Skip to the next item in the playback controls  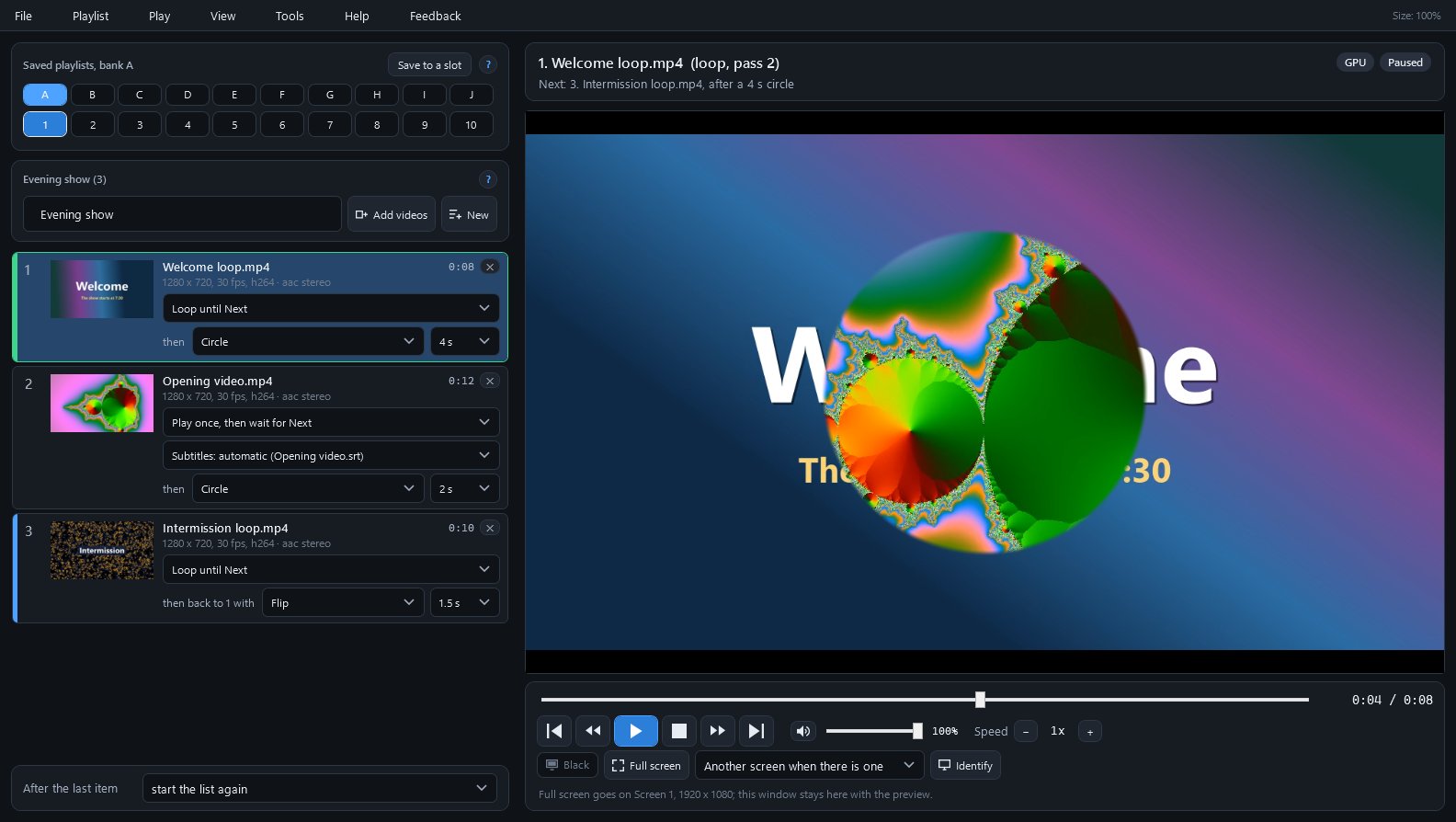pyautogui.click(x=756, y=731)
